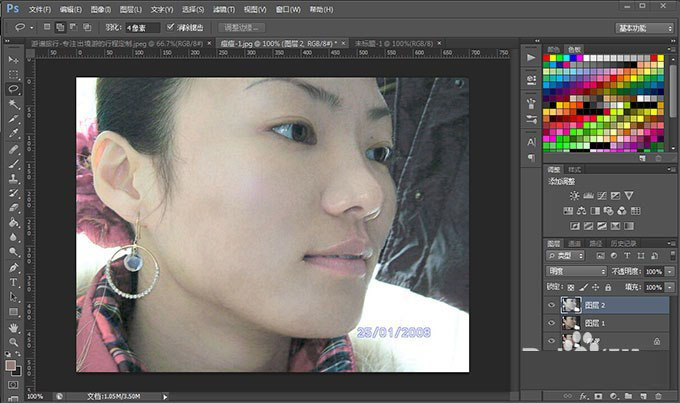Toggle visibility of 图层 1

pos(551,323)
